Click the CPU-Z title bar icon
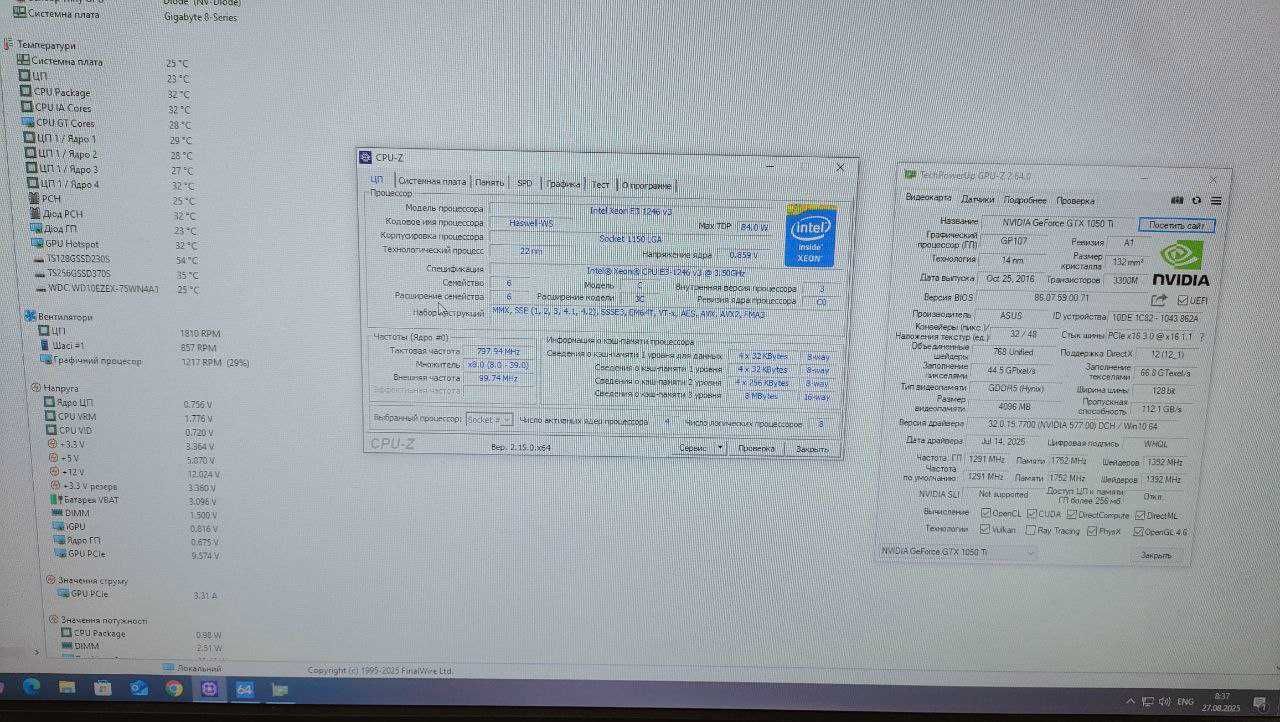Screen dimensions: 1280x722 [365, 157]
